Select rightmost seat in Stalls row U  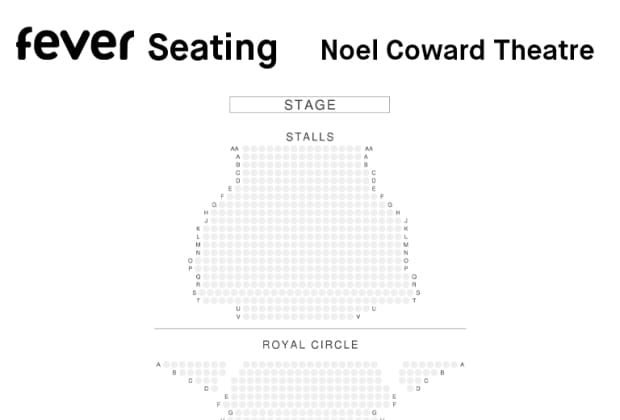366,308
